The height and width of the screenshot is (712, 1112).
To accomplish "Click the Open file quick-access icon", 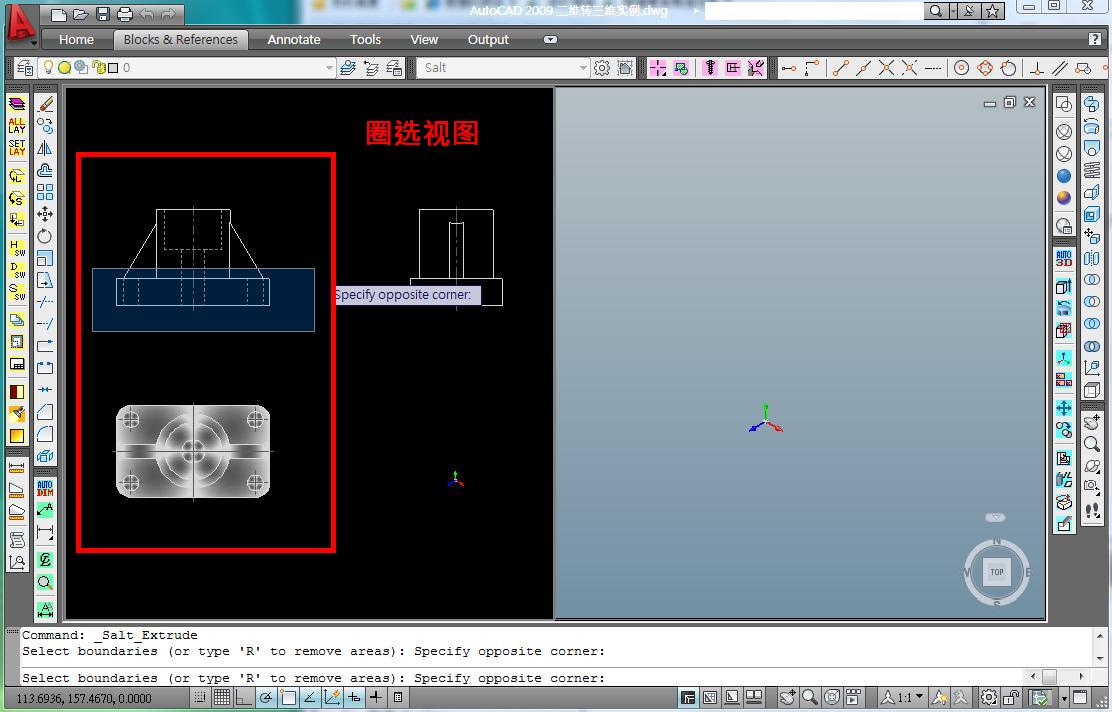I will point(81,14).
